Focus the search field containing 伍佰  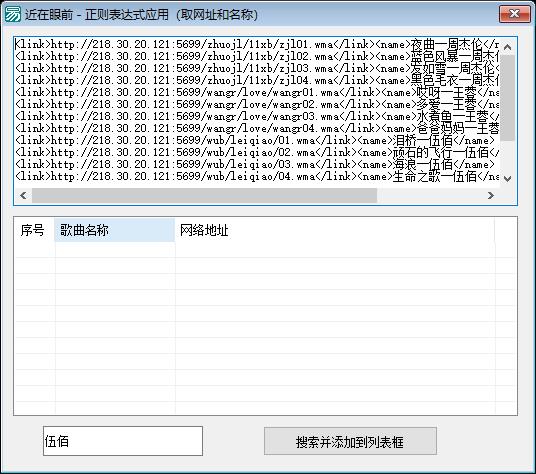pos(123,441)
